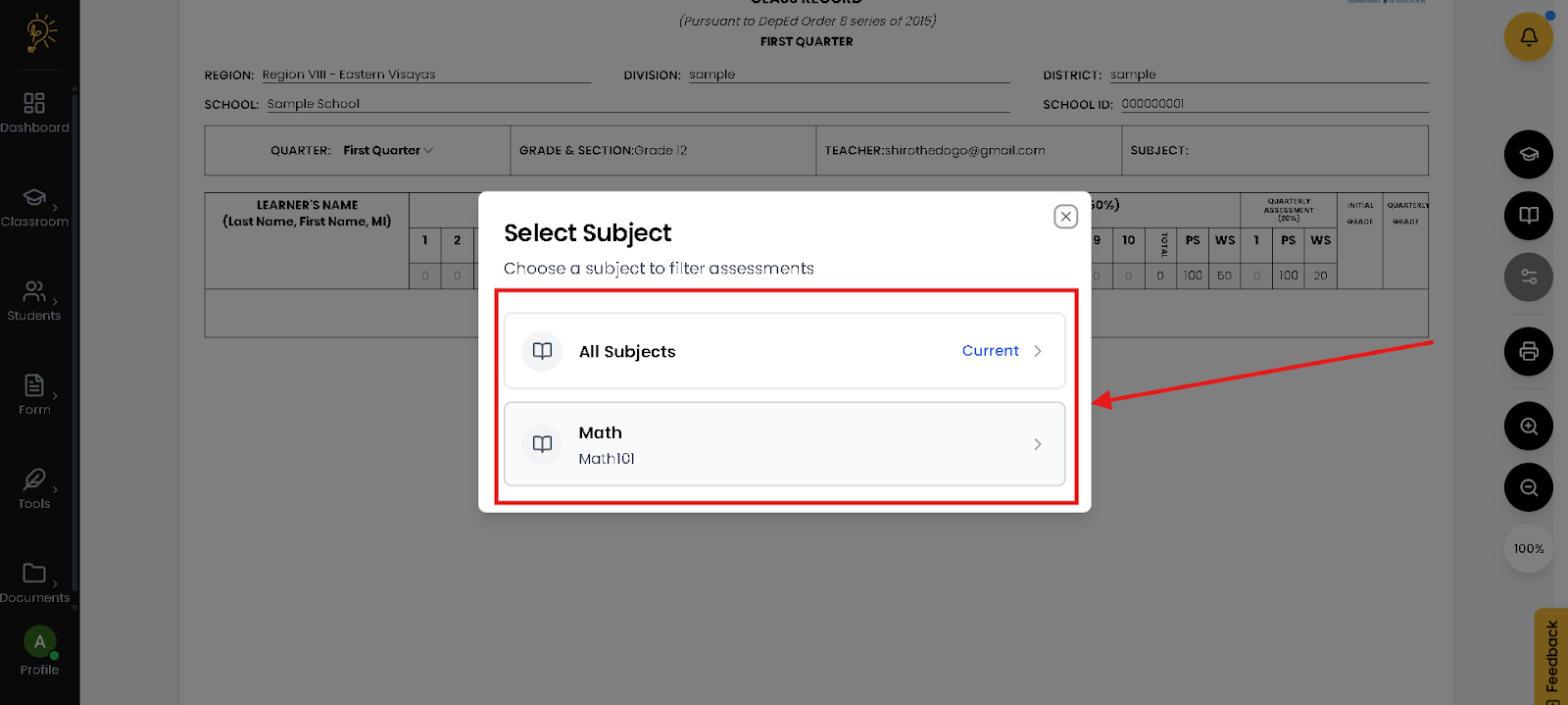The height and width of the screenshot is (705, 1568).
Task: Close the Select Subject dialog
Action: (1065, 217)
